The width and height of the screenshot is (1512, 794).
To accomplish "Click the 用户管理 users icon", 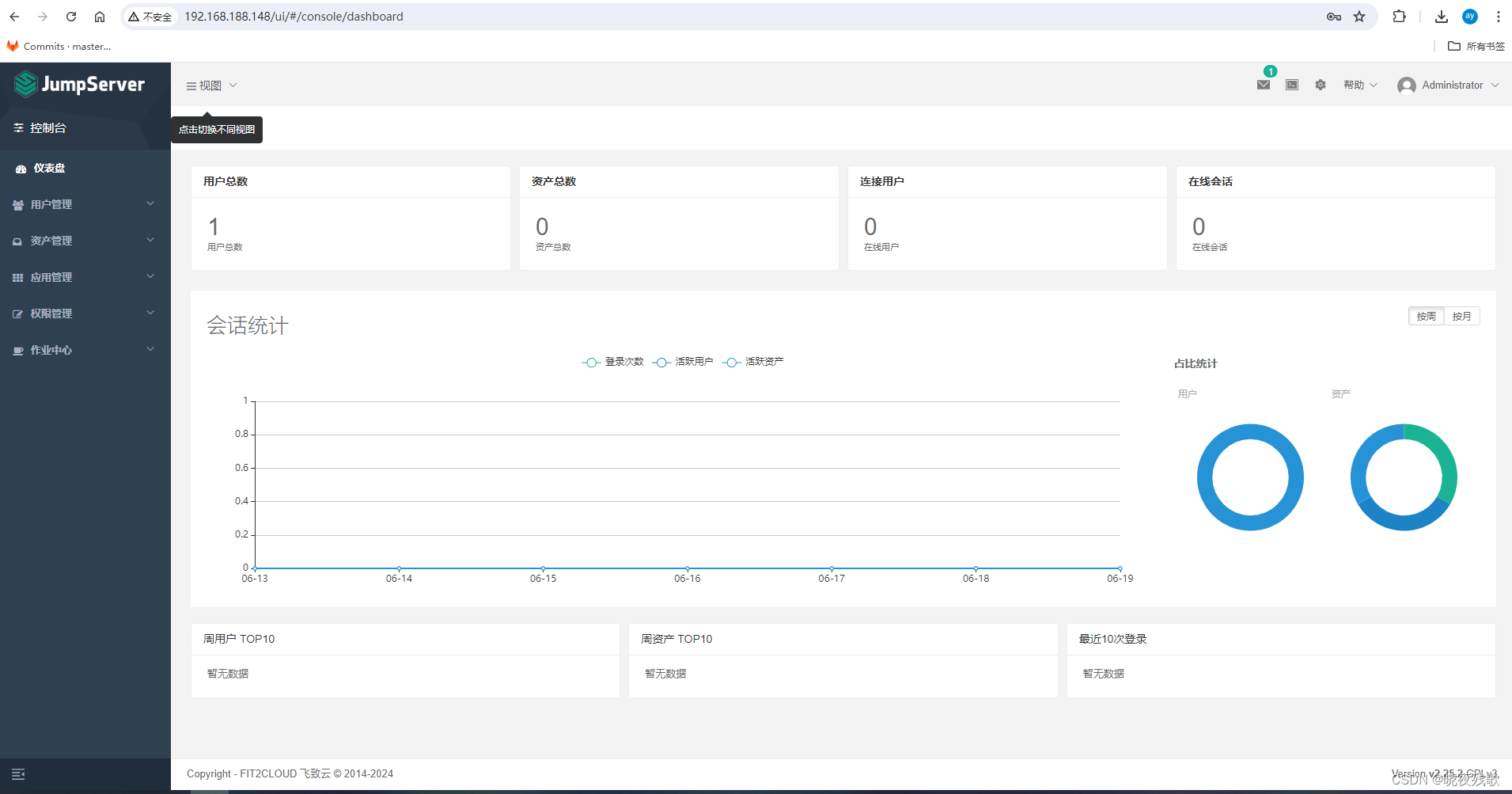I will [18, 205].
